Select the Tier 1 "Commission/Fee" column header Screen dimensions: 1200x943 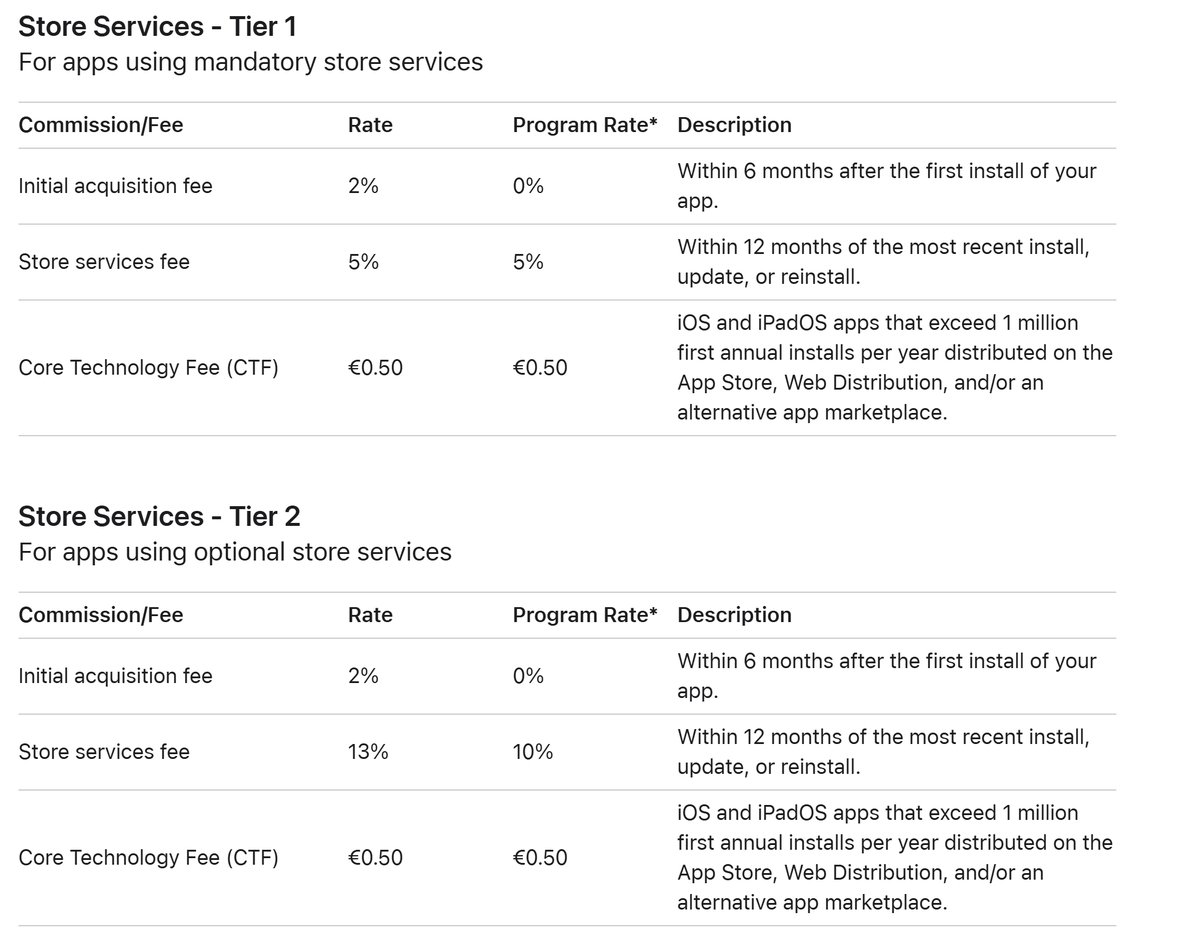click(101, 125)
